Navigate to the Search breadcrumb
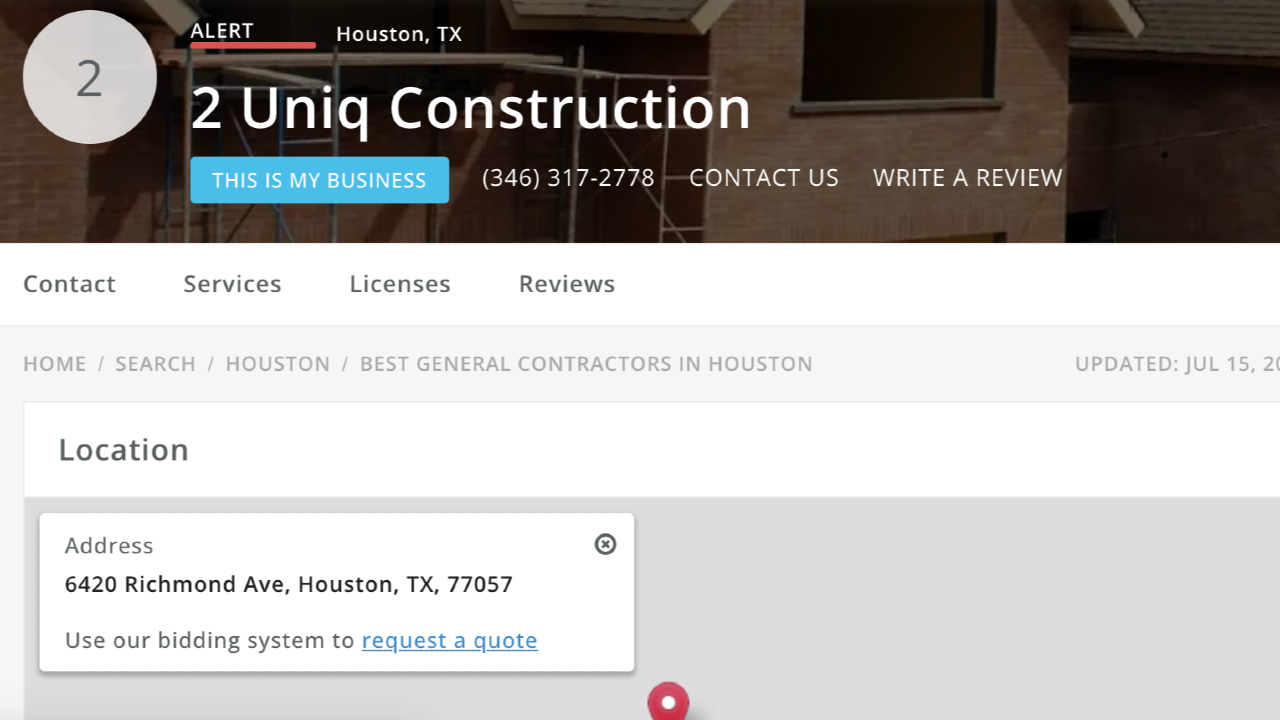1280x720 pixels. point(156,364)
